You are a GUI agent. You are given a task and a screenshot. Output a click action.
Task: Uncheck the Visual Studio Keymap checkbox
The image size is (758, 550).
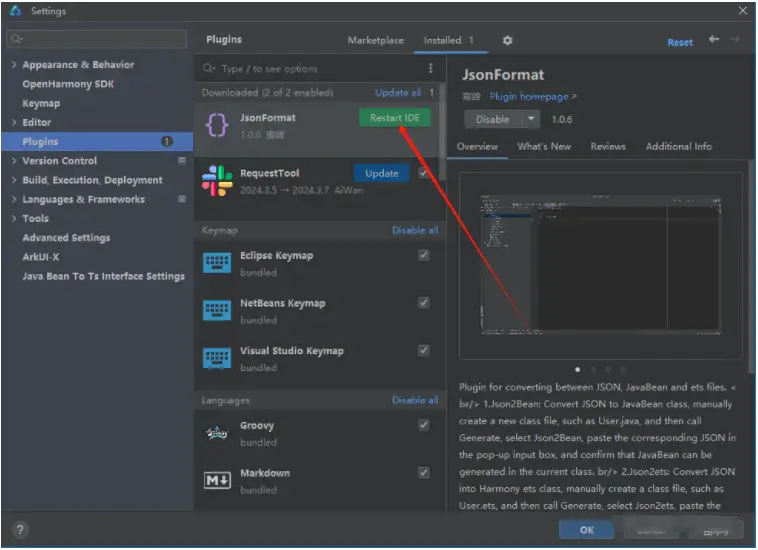[x=423, y=350]
